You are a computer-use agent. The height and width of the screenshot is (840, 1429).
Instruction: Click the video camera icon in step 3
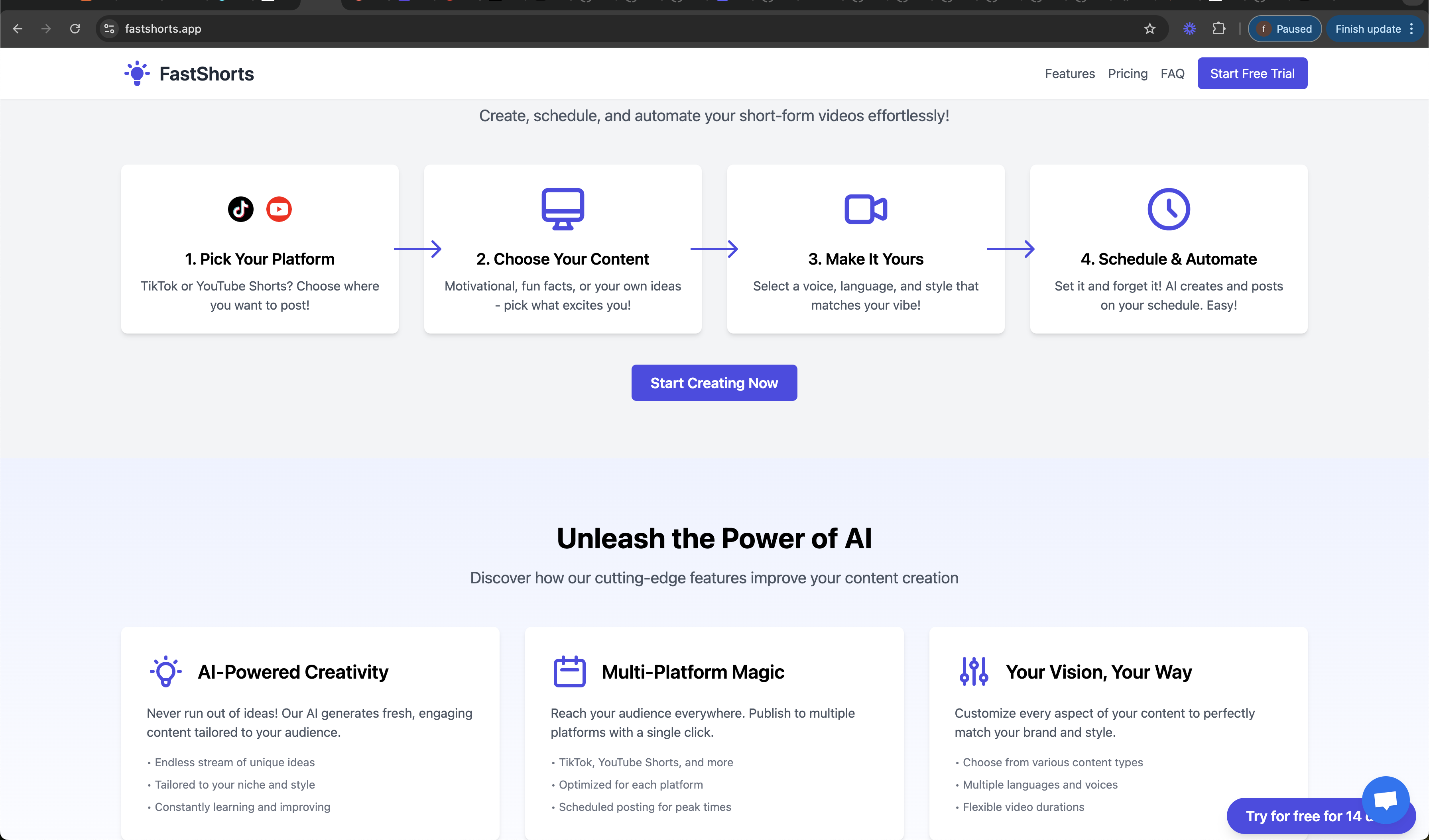coord(865,209)
